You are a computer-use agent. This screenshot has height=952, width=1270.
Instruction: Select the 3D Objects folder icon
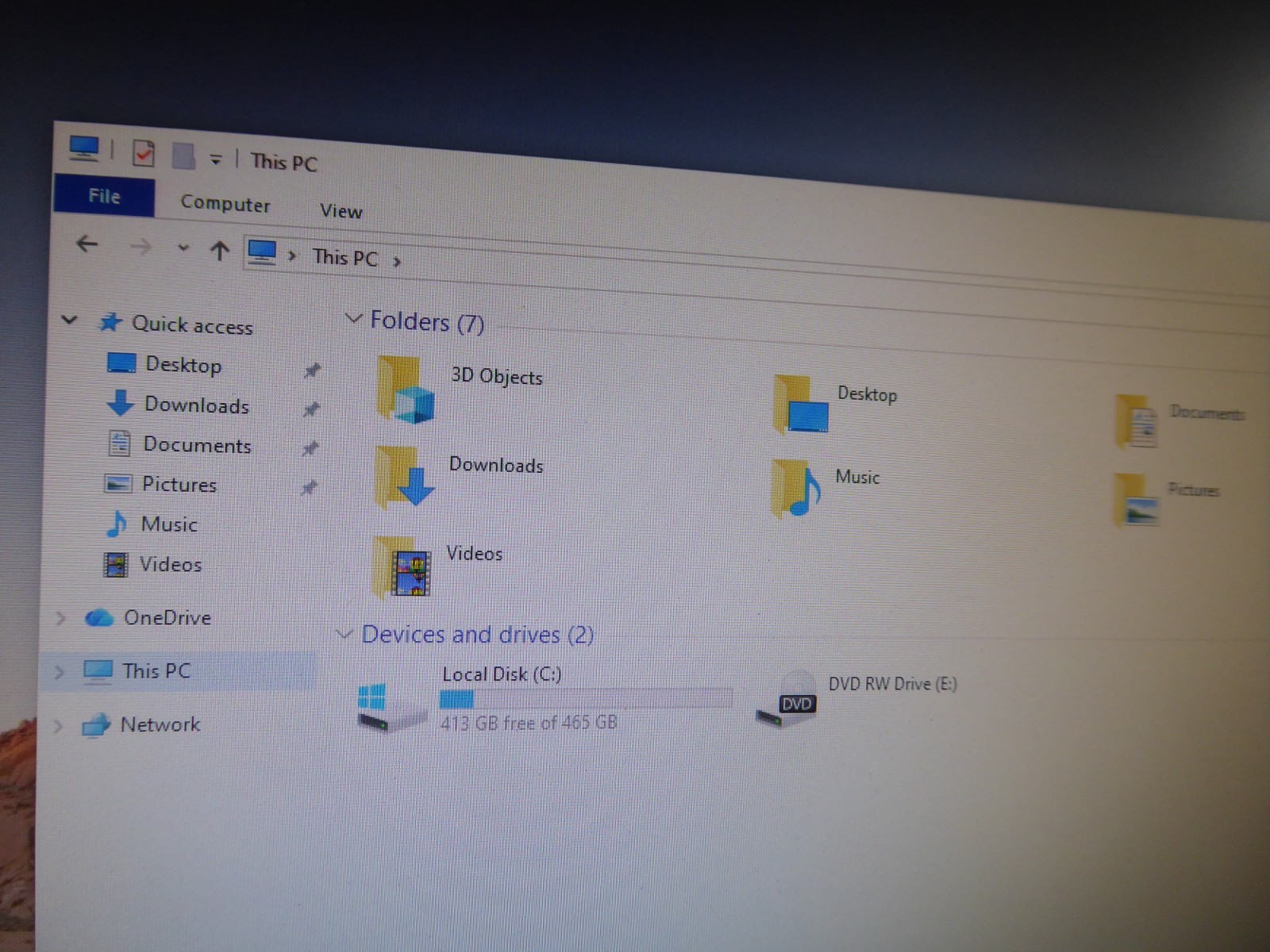(x=406, y=389)
